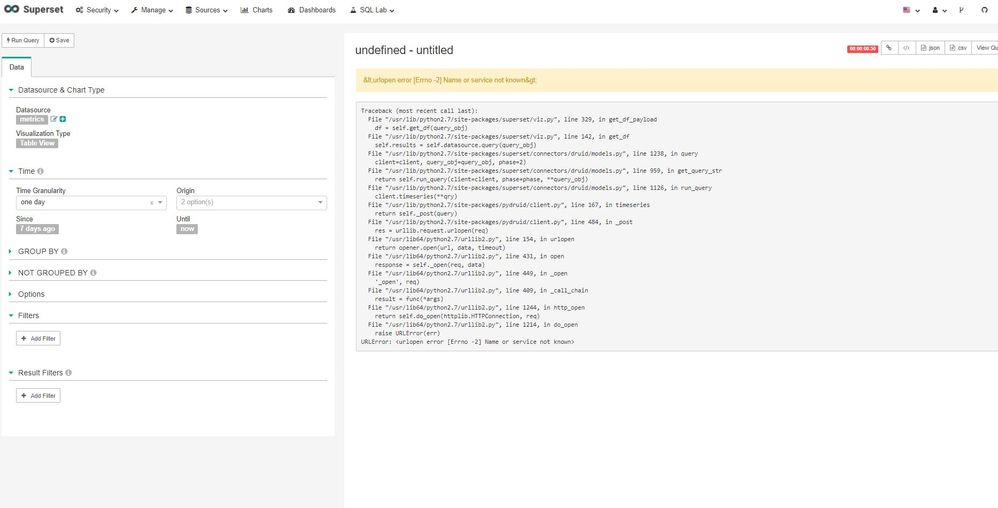Click the Table View visualization type label
The height and width of the screenshot is (508, 998).
pyautogui.click(x=37, y=143)
